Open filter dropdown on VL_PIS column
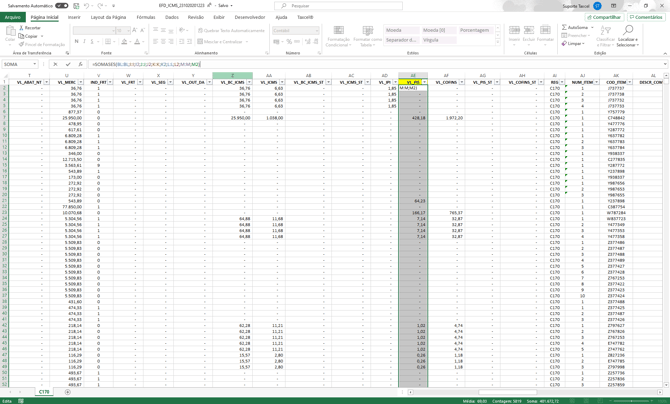 [424, 82]
